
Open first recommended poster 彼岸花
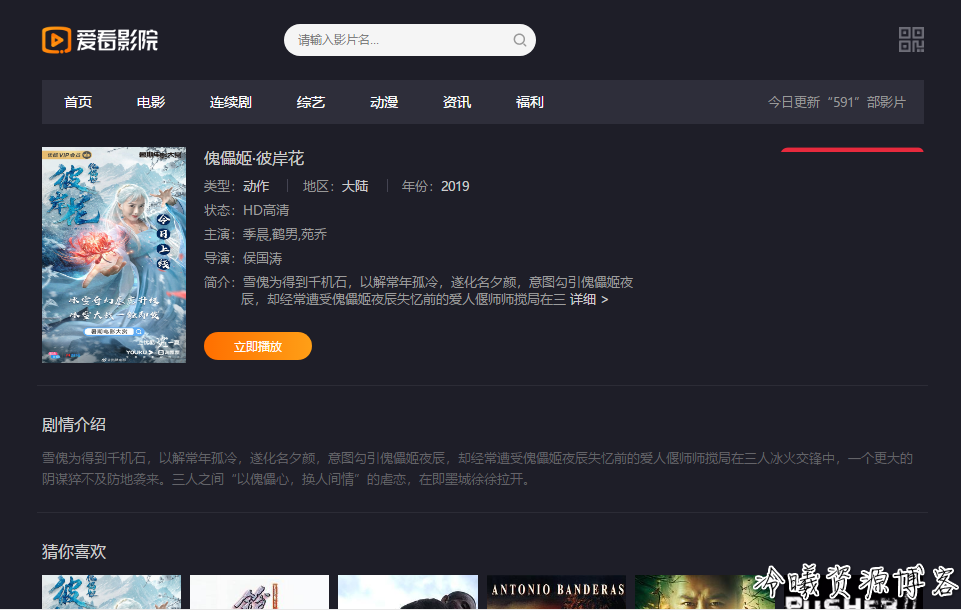[x=112, y=592]
